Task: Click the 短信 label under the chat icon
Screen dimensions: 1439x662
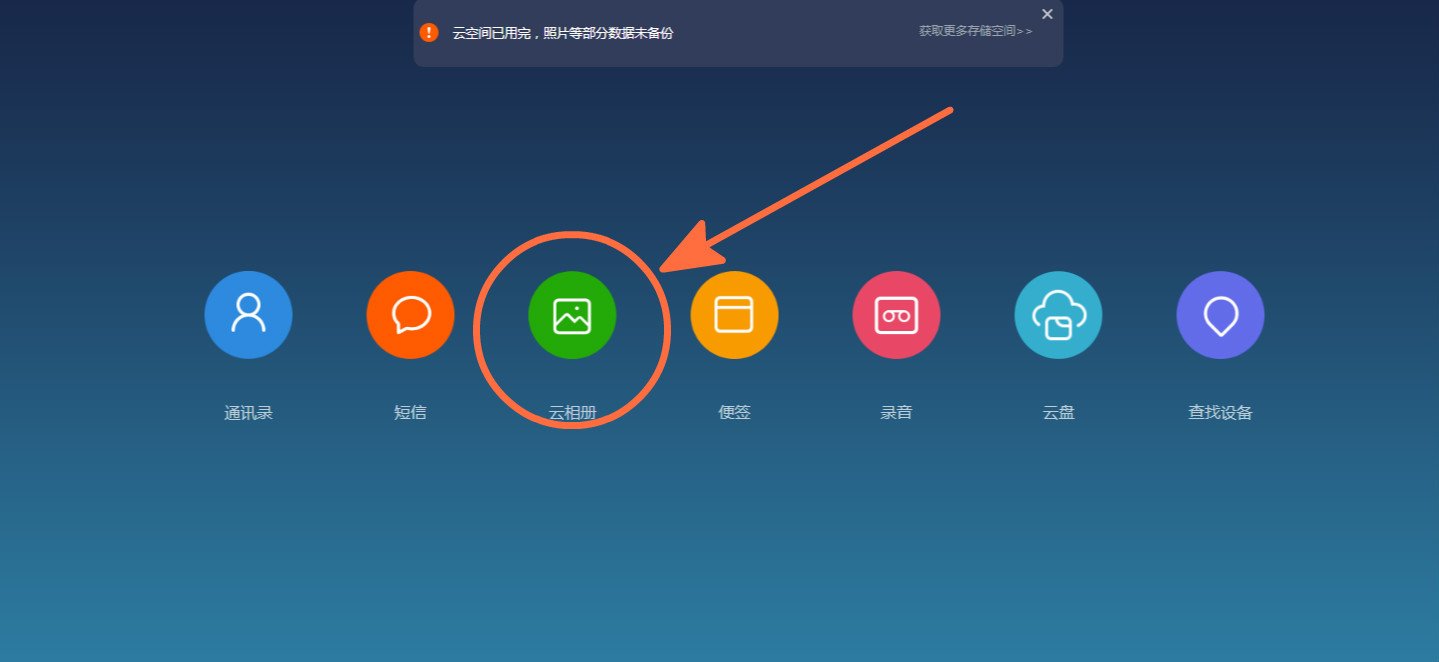Action: [410, 411]
